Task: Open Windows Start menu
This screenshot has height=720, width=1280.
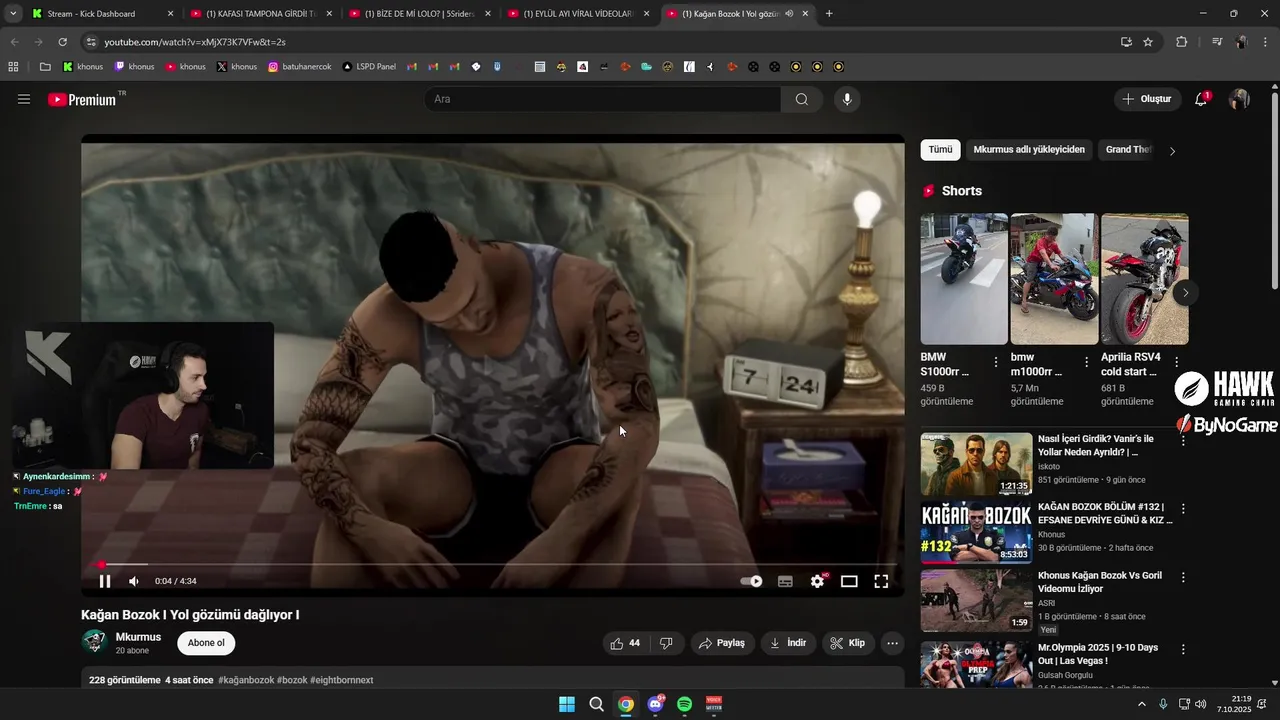Action: (x=567, y=704)
